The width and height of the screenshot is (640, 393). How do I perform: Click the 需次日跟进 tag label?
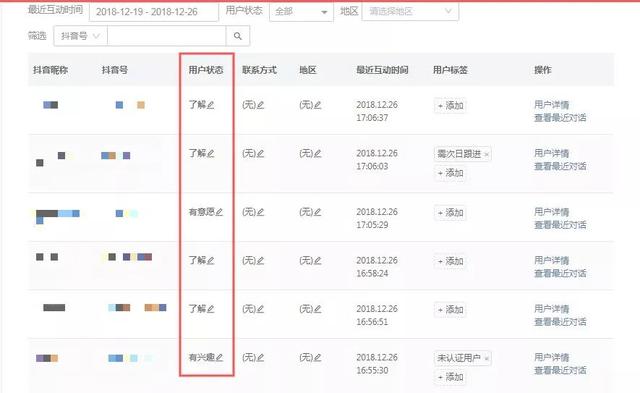click(x=459, y=154)
